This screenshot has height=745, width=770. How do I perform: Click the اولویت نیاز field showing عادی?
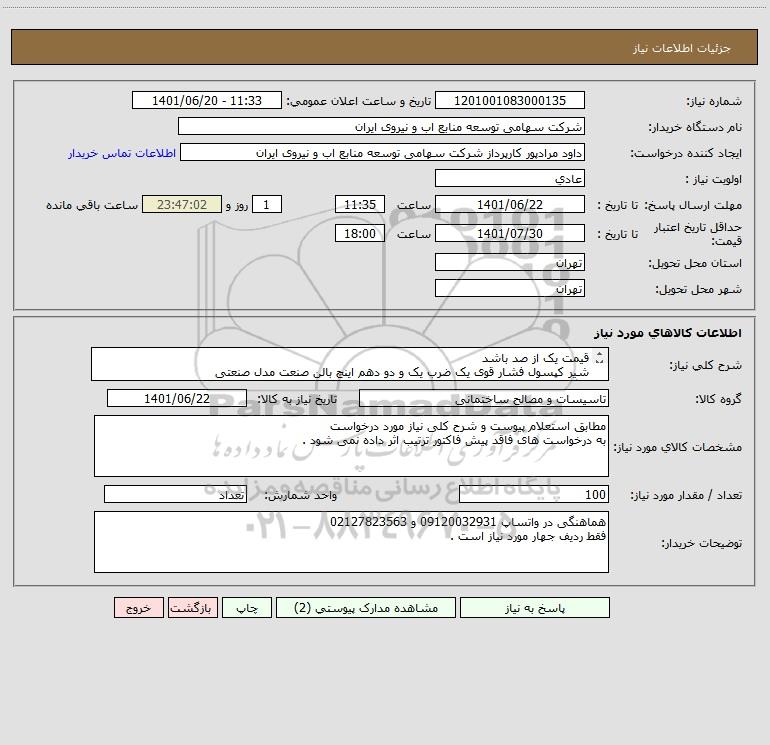pyautogui.click(x=510, y=178)
